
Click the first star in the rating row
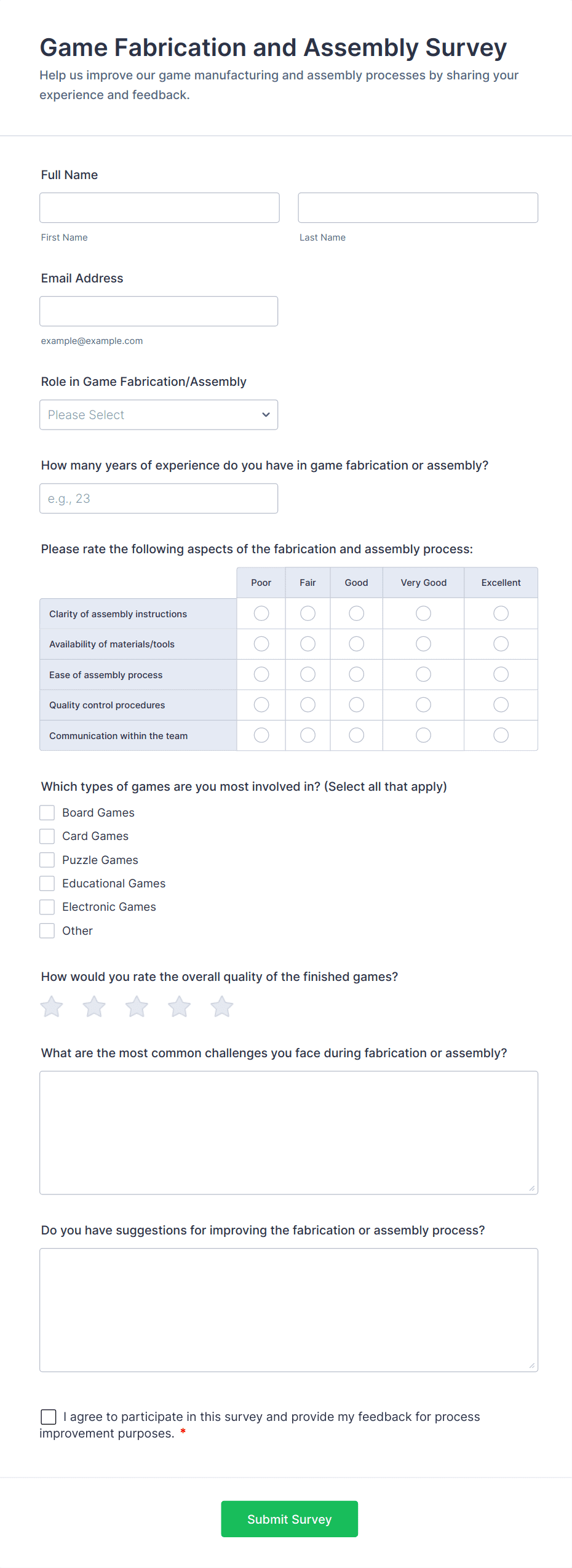click(52, 1007)
